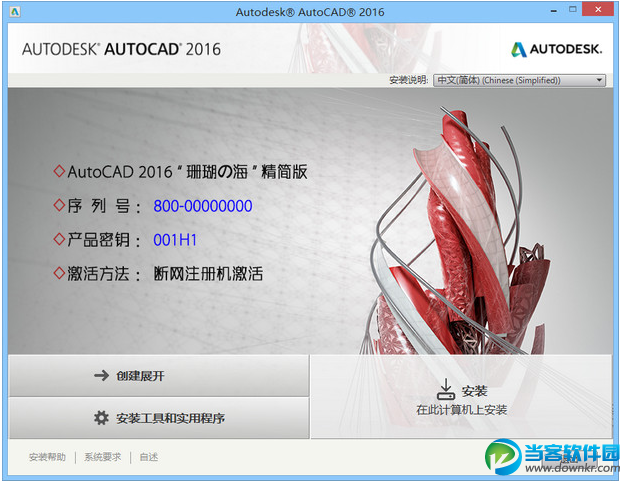Click the gear icon beside install tools

(x=101, y=418)
